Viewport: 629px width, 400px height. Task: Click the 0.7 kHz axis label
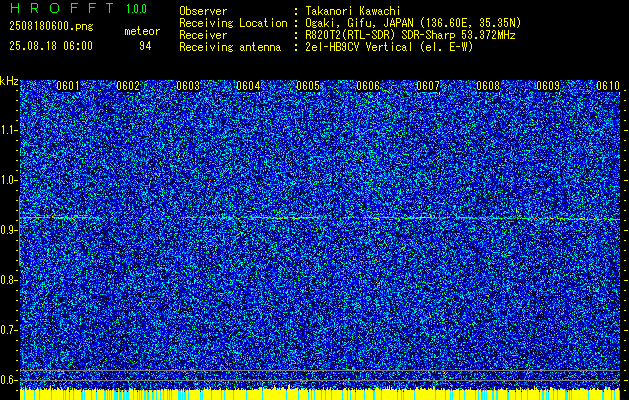[x=8, y=330]
